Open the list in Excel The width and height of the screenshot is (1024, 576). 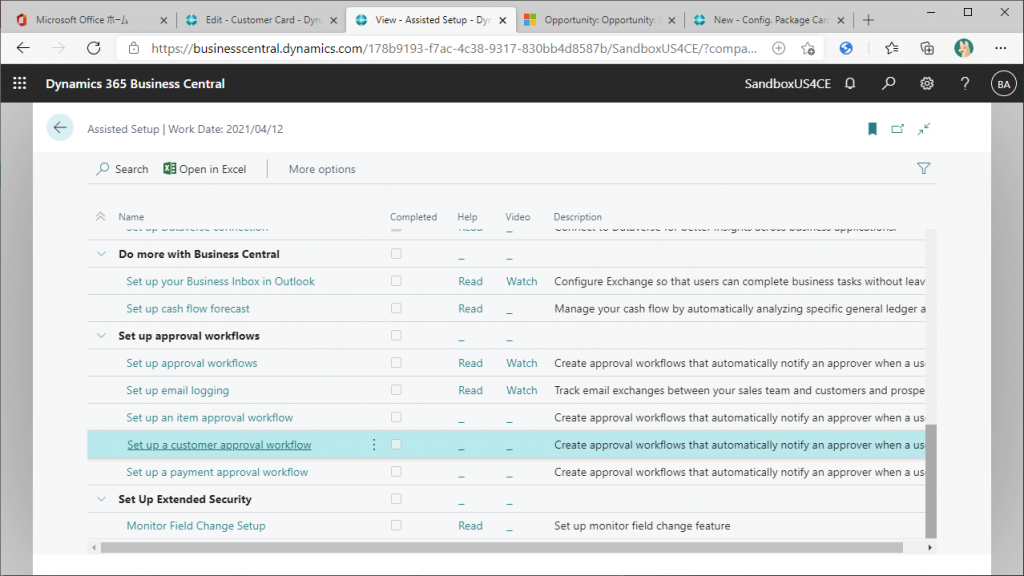pos(204,168)
